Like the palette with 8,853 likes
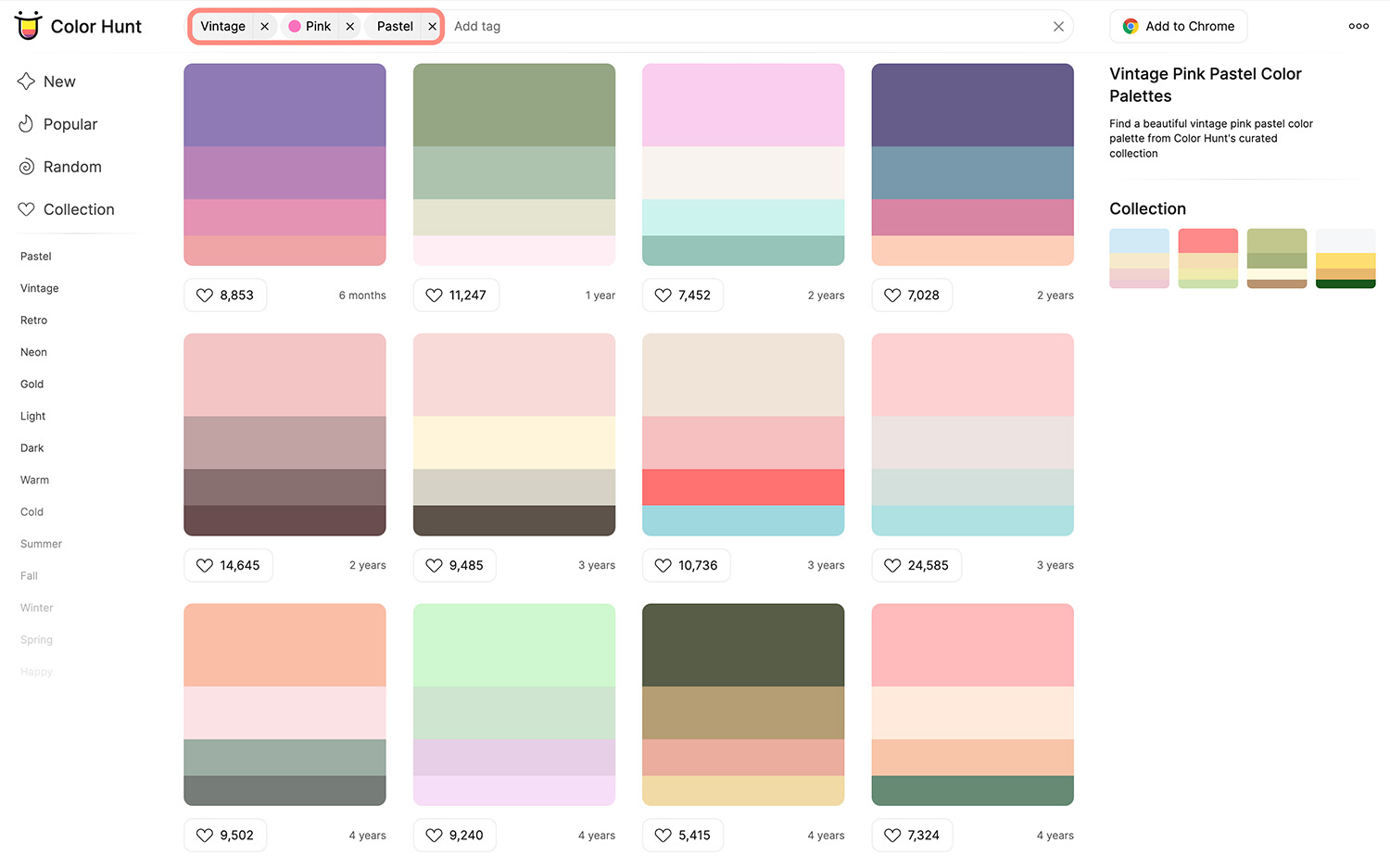 click(225, 295)
